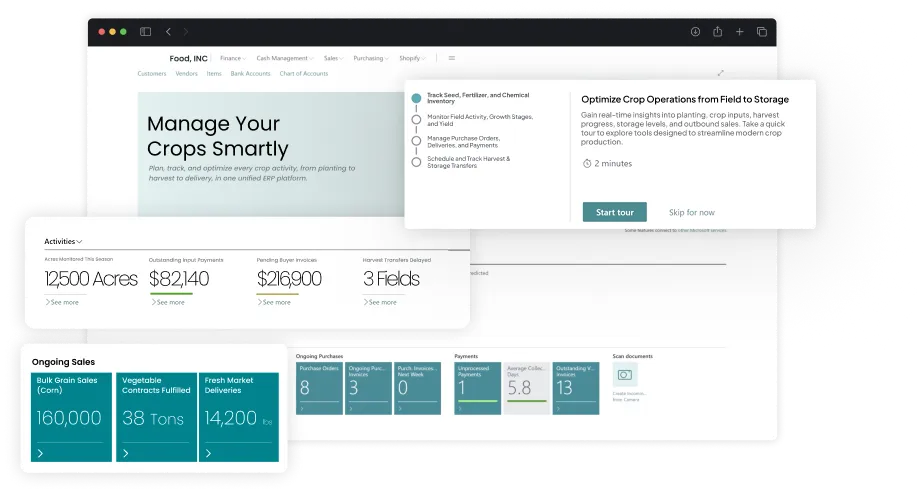The height and width of the screenshot is (493, 919).
Task: Click the camera icon under Scan documents
Action: (x=625, y=375)
